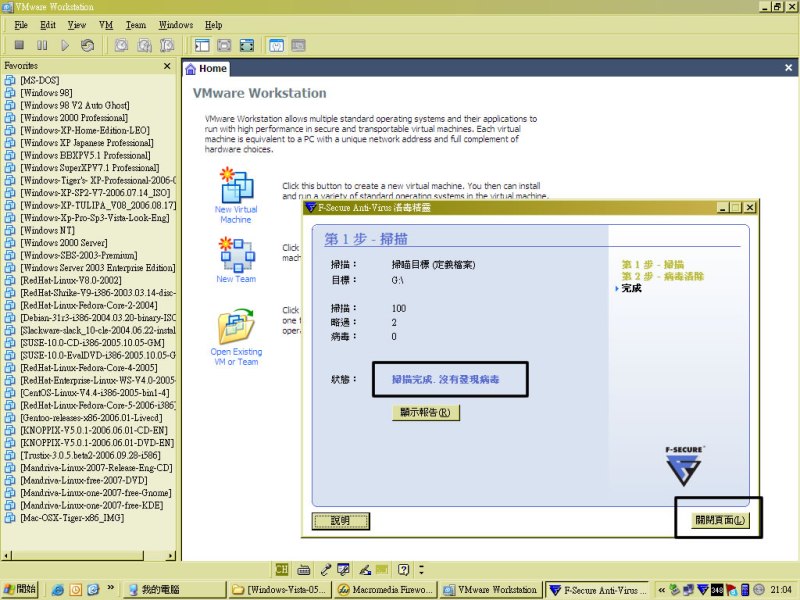Click the 顯示報告(R) show report button
Screen dimensions: 800x600
[426, 412]
